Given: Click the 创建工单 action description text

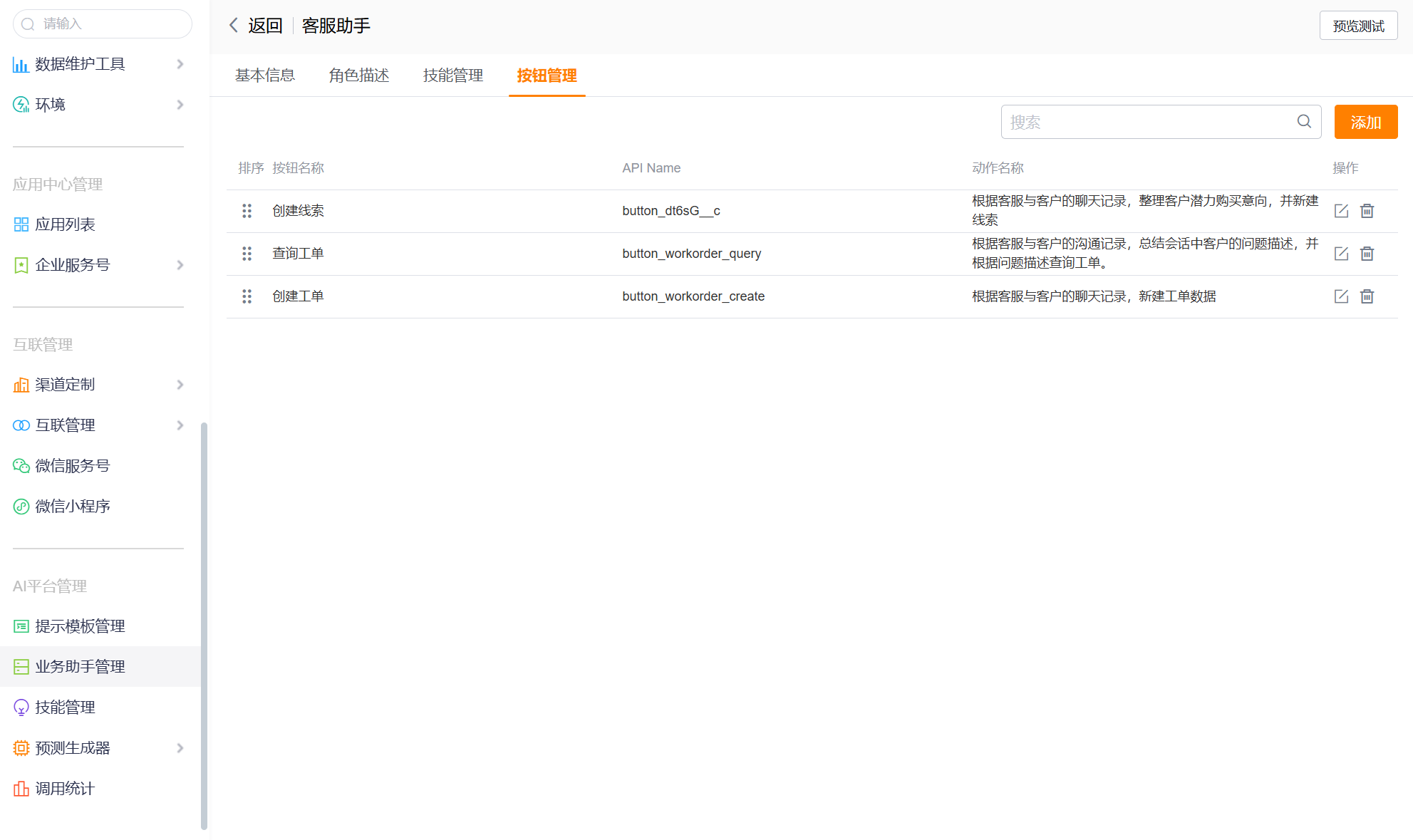Looking at the screenshot, I should (x=1093, y=296).
